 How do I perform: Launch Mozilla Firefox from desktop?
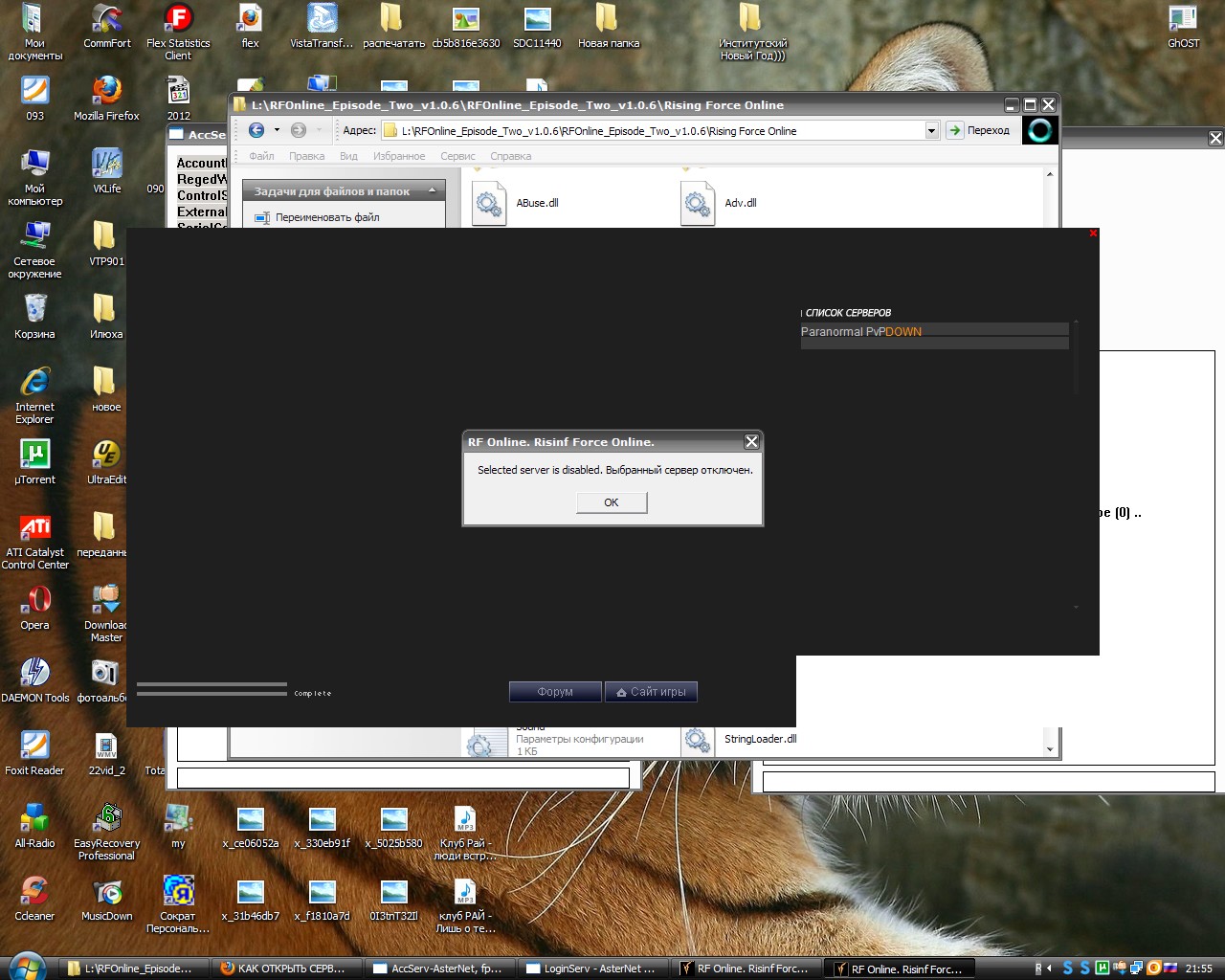tap(106, 99)
